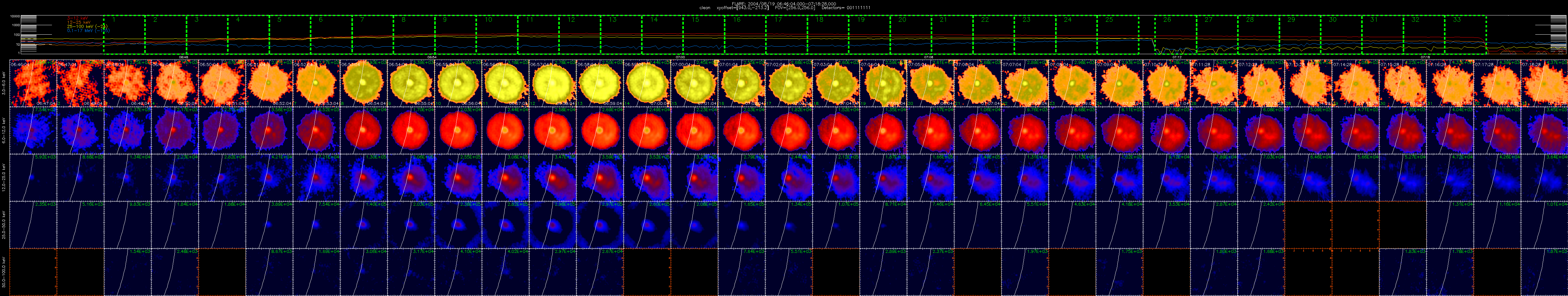1568x296 pixels.
Task: Select time interval 25 in the lightcurve
Action: (1117, 35)
